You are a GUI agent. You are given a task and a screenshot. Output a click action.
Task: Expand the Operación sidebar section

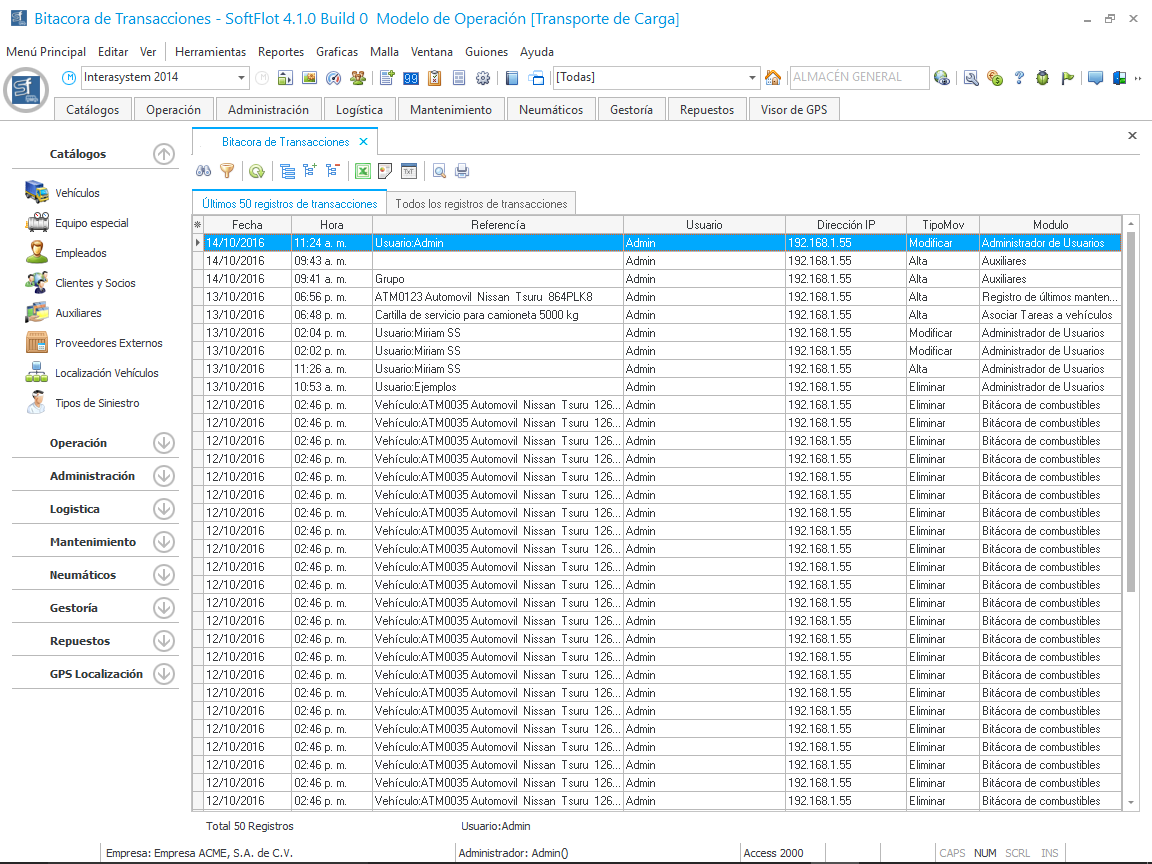164,443
